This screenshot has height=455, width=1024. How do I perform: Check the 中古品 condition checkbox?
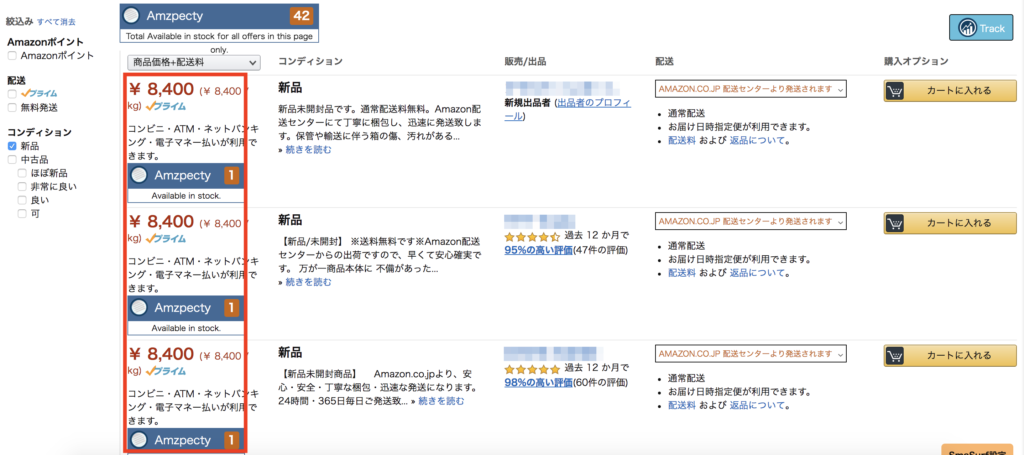[12, 159]
